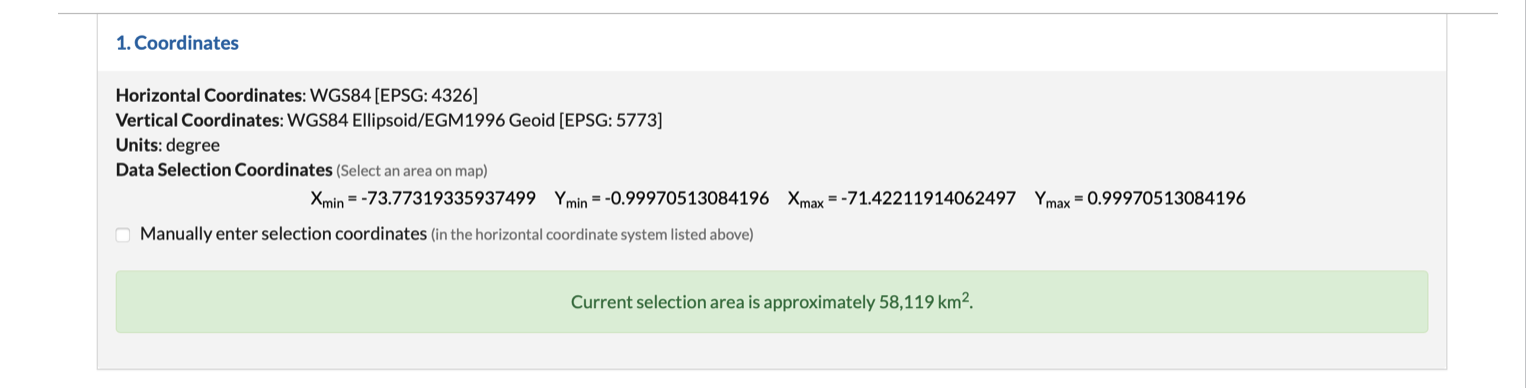Select the Ymax value 0.99970513084196
This screenshot has height=388, width=1526.
[1166, 198]
